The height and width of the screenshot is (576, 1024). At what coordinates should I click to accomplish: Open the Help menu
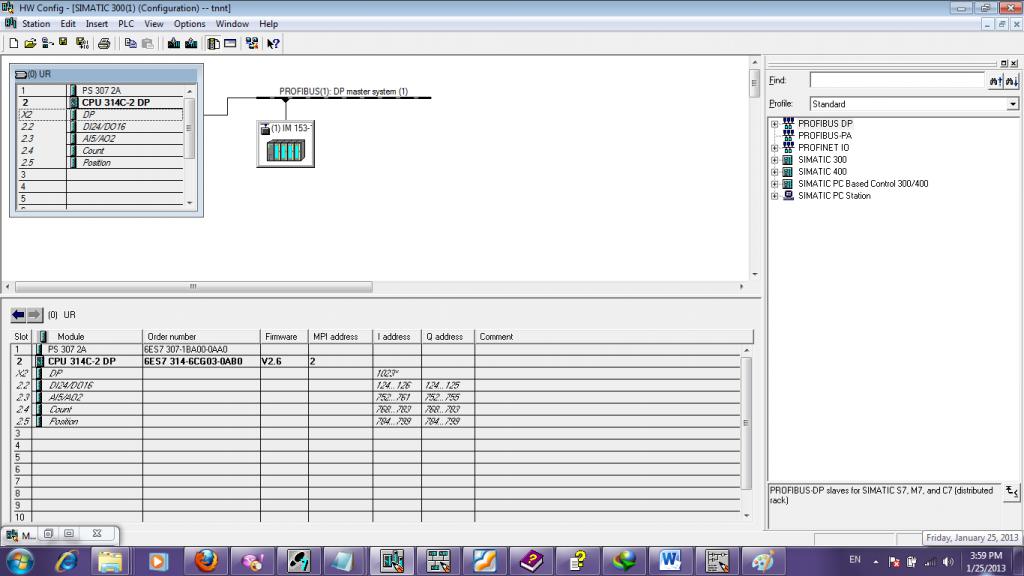(x=268, y=24)
